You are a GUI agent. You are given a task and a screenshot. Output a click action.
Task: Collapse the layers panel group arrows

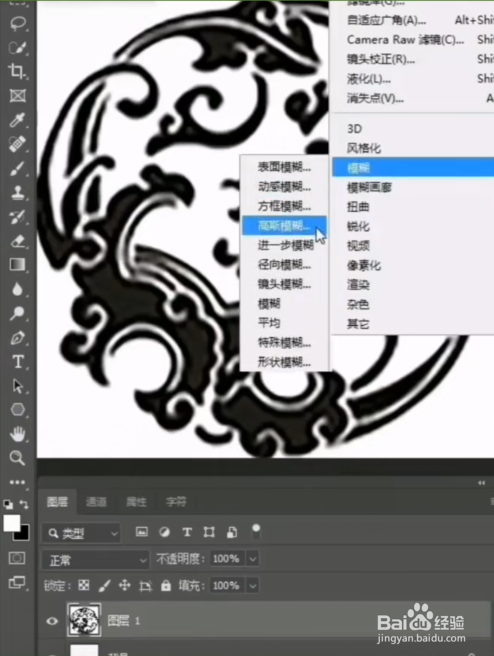coord(481,483)
